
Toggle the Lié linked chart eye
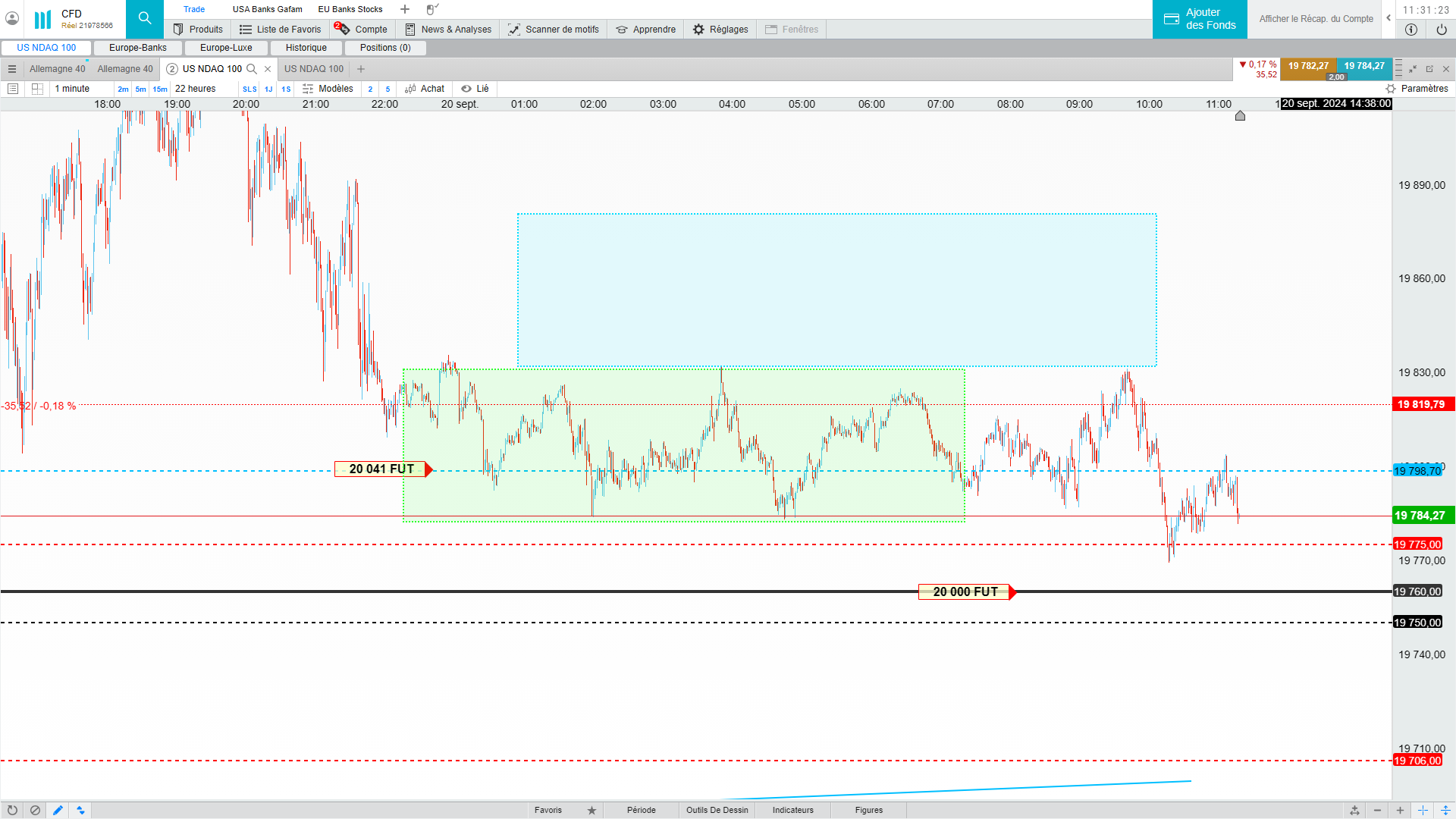tap(466, 89)
